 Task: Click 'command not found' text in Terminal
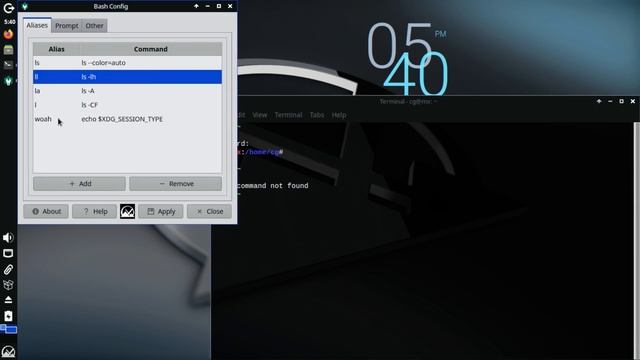pos(273,186)
